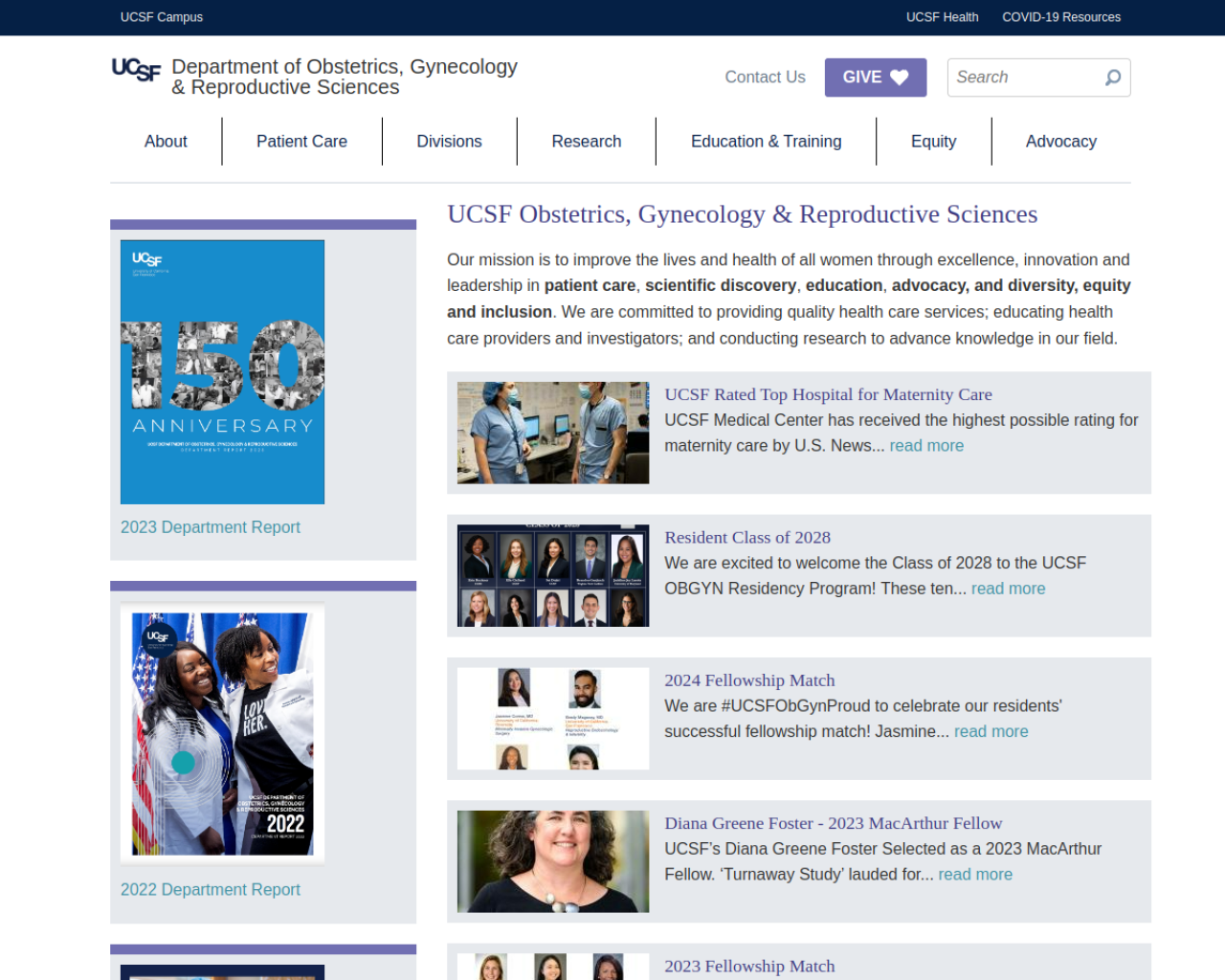The width and height of the screenshot is (1225, 980).
Task: Open COVID-19 Resources link
Action: point(1061,17)
